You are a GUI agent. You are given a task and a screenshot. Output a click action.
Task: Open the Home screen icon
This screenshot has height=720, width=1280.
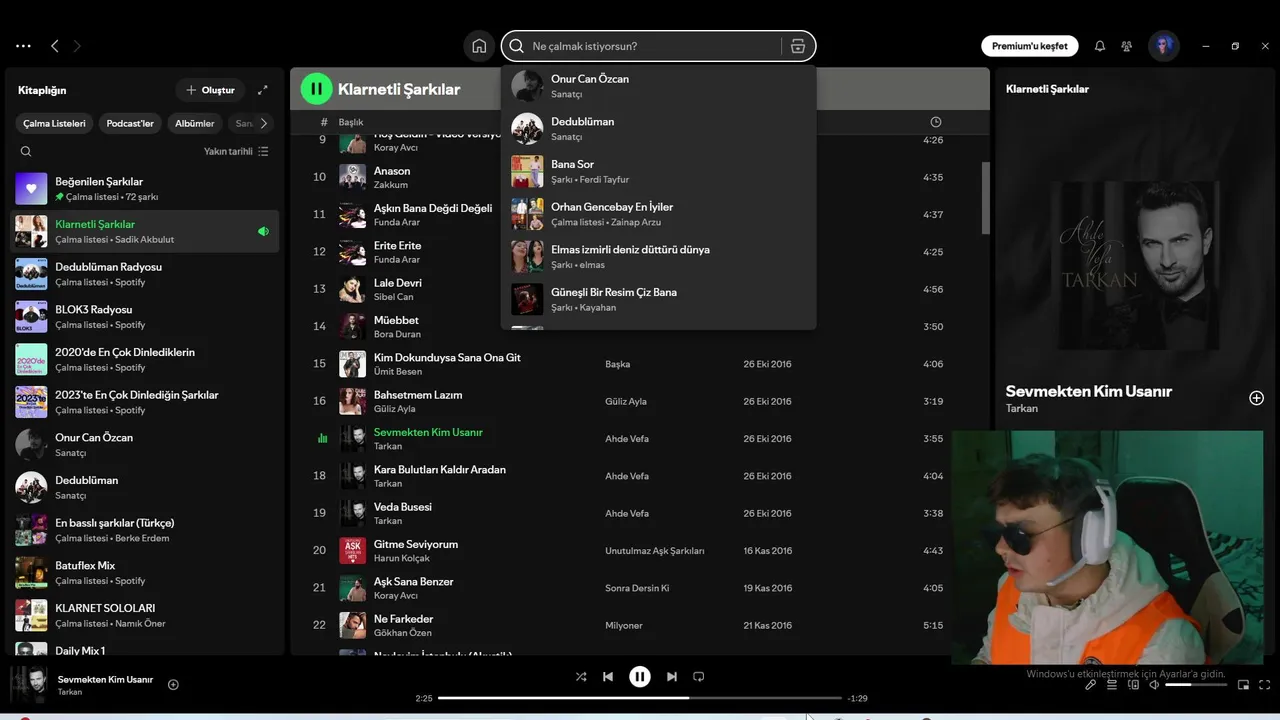pos(479,46)
